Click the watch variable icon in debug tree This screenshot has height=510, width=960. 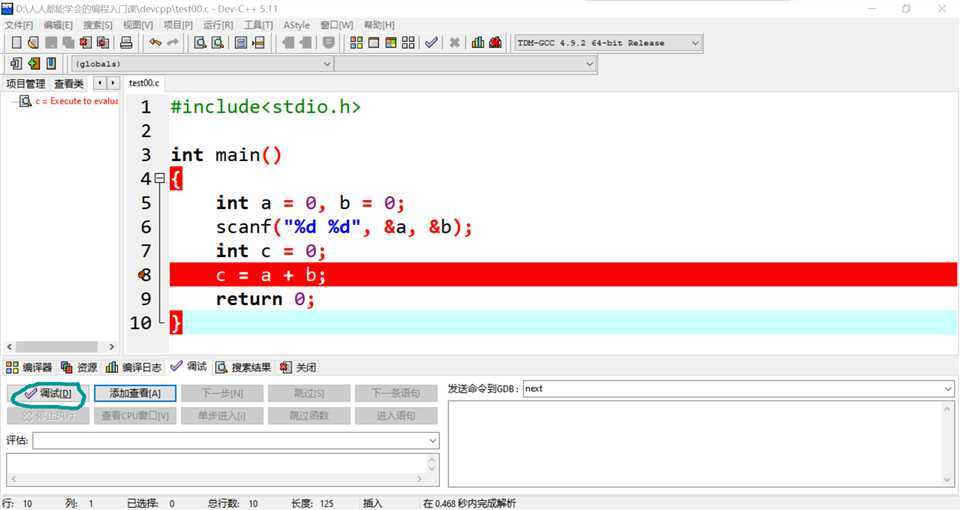point(25,101)
